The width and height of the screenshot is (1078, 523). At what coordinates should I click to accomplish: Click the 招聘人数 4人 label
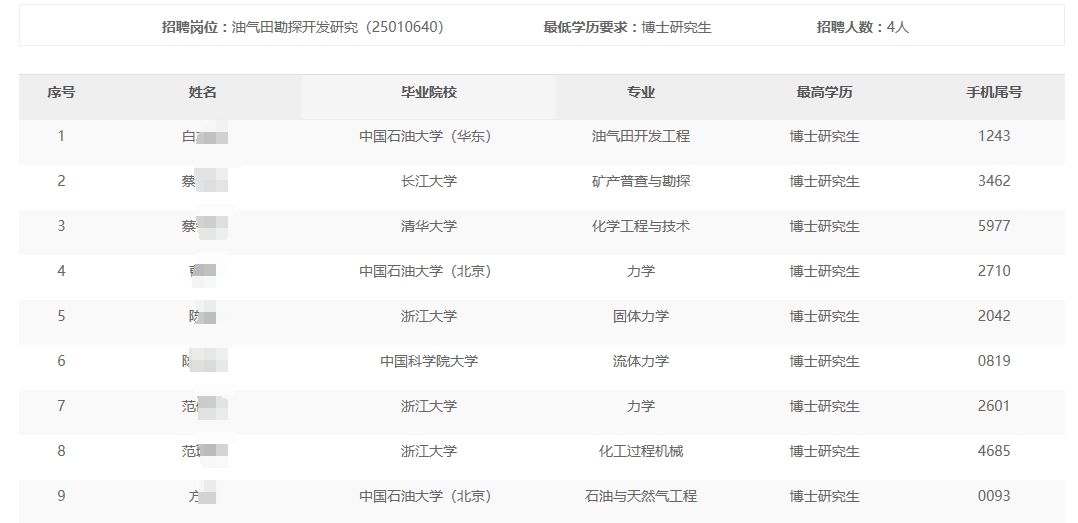[x=862, y=28]
